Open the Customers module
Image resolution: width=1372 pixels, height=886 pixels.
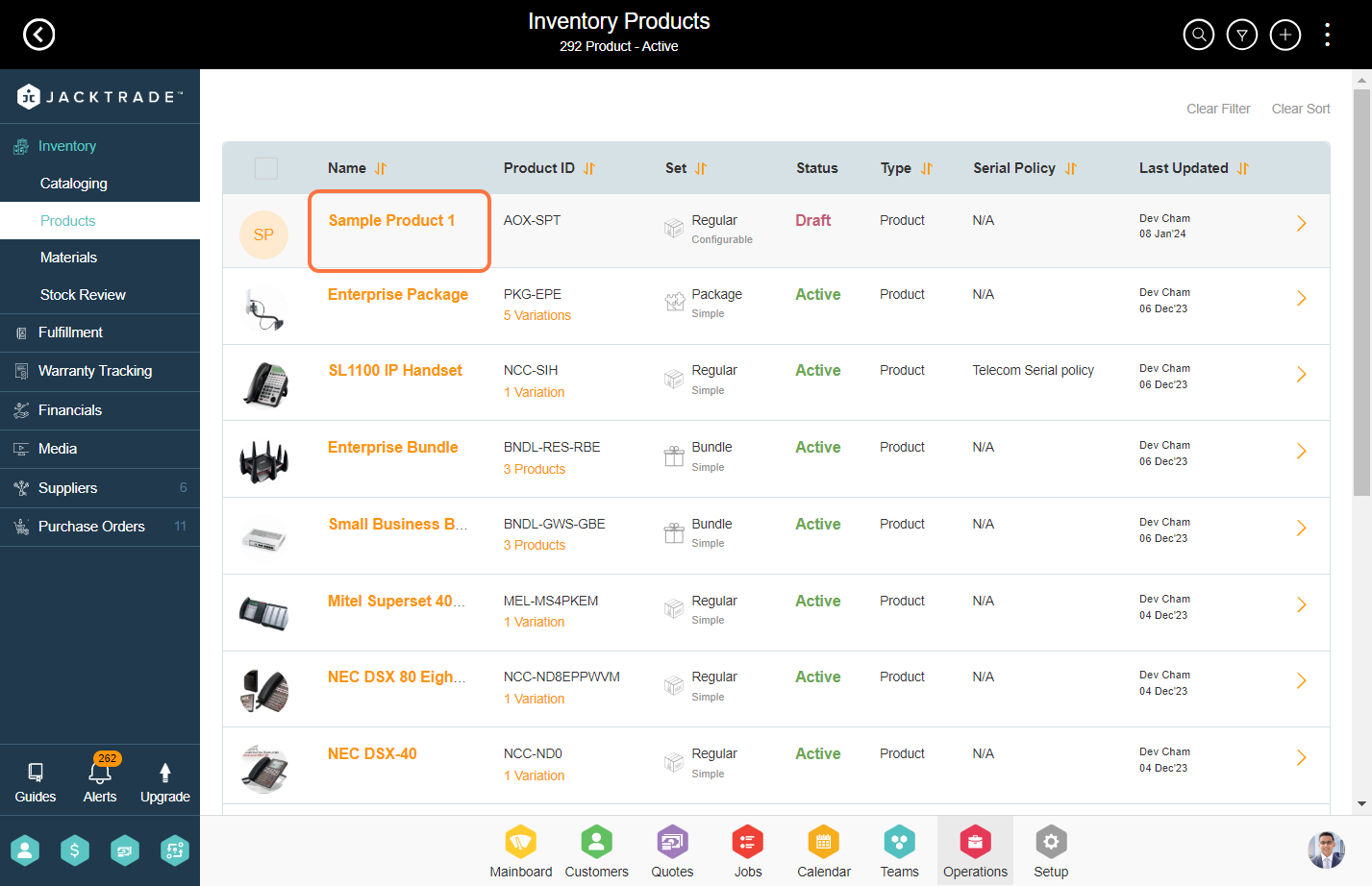(x=597, y=851)
